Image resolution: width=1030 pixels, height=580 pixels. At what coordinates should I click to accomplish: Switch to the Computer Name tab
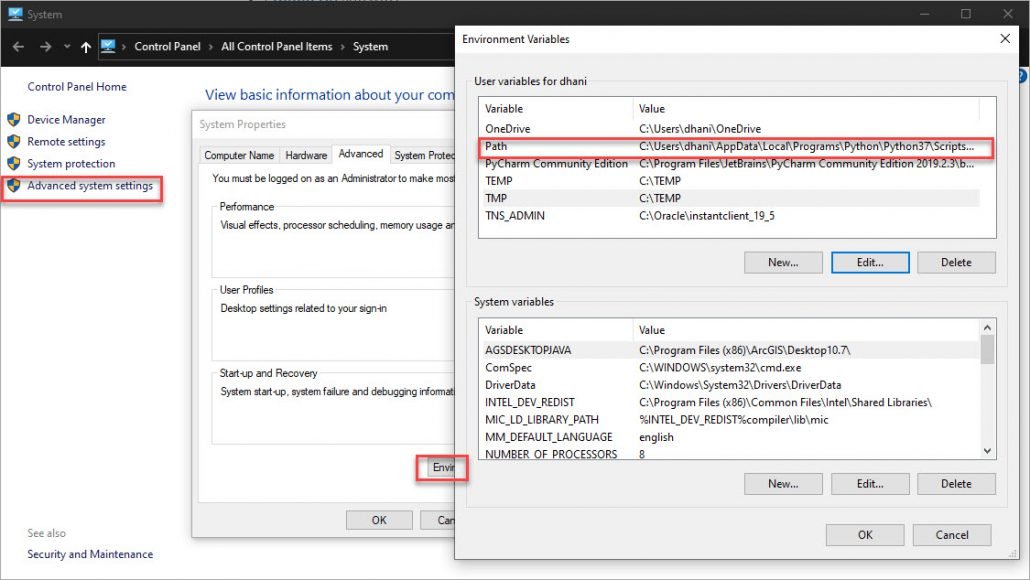coord(239,155)
